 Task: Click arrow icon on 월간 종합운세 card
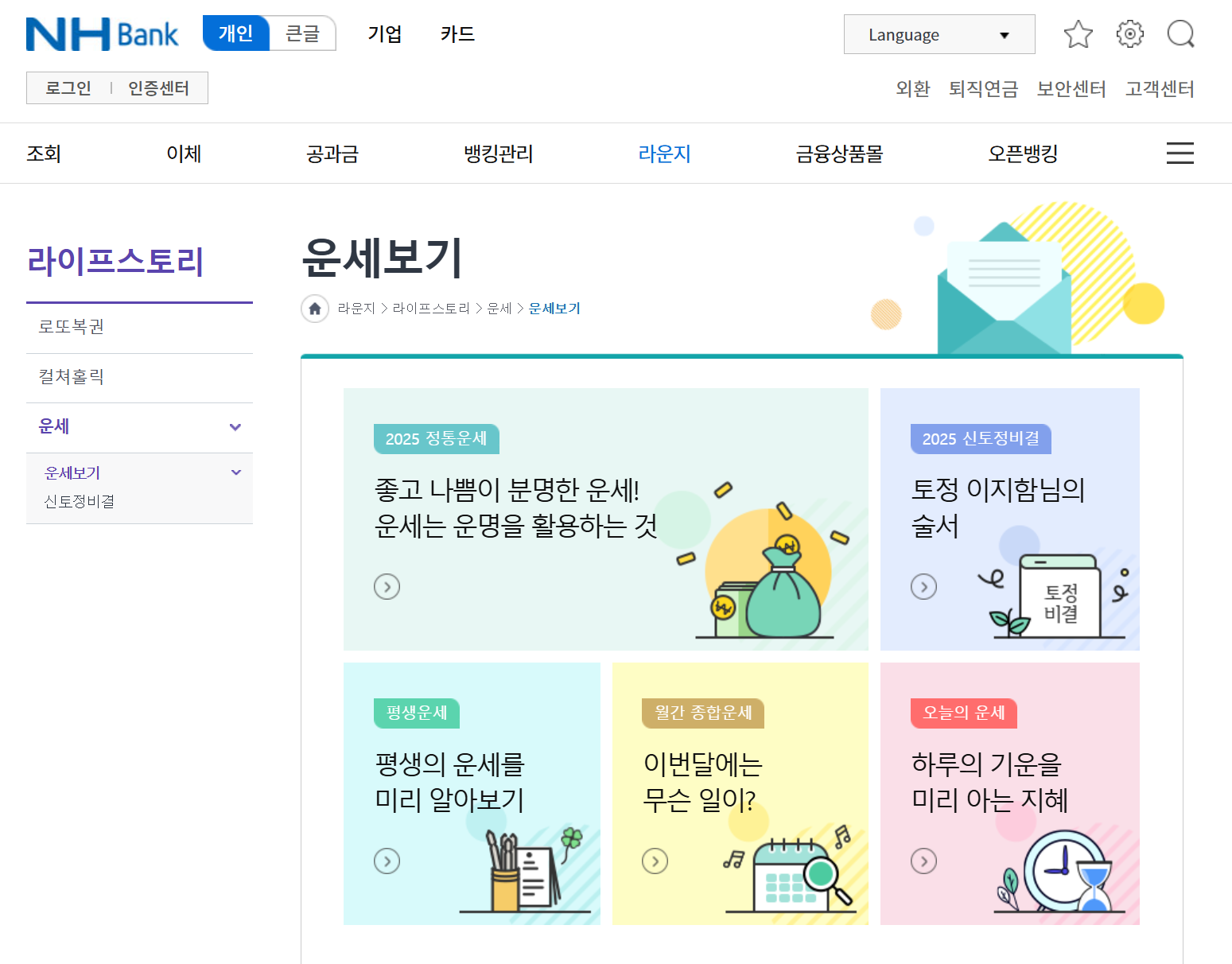point(655,861)
